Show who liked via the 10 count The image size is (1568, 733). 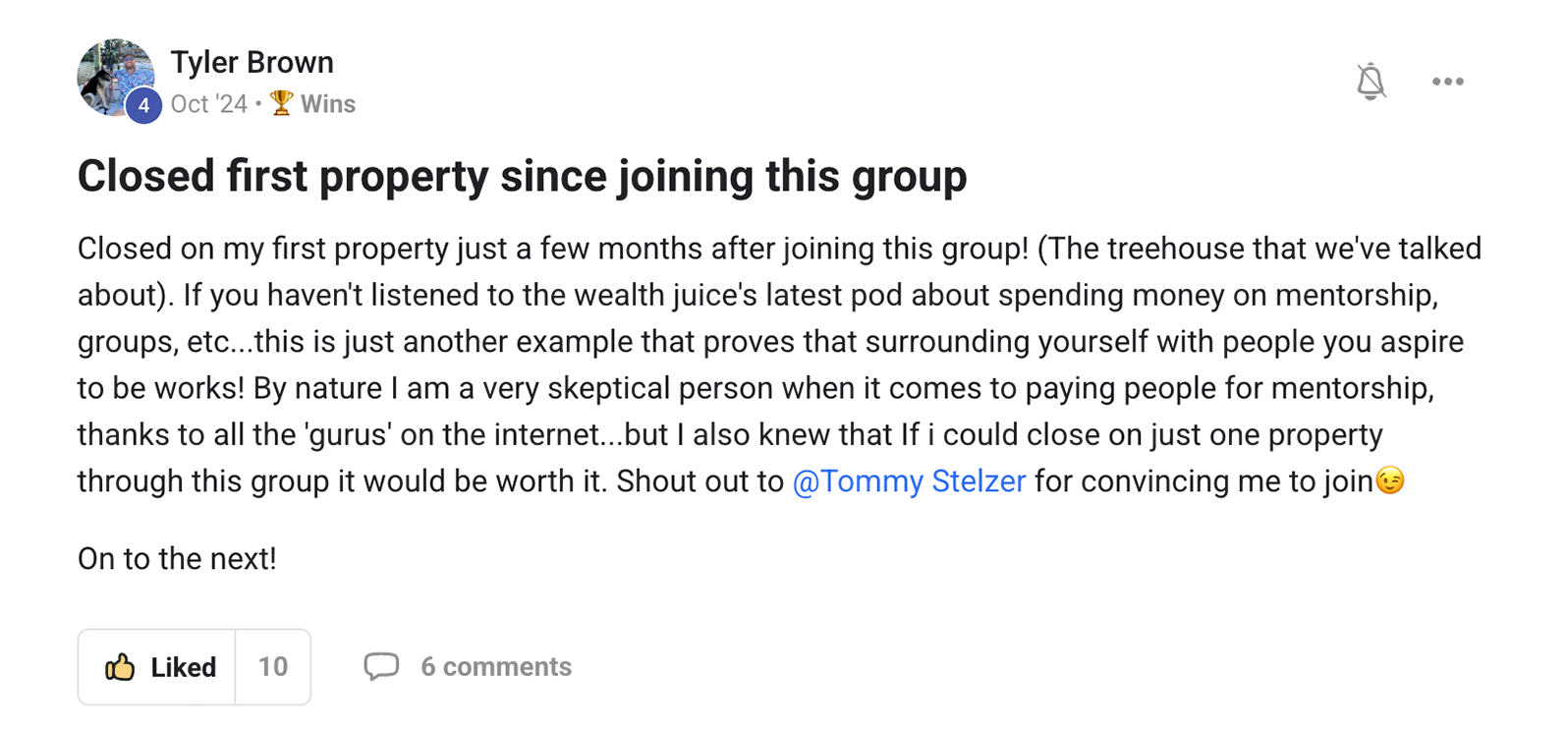[273, 667]
